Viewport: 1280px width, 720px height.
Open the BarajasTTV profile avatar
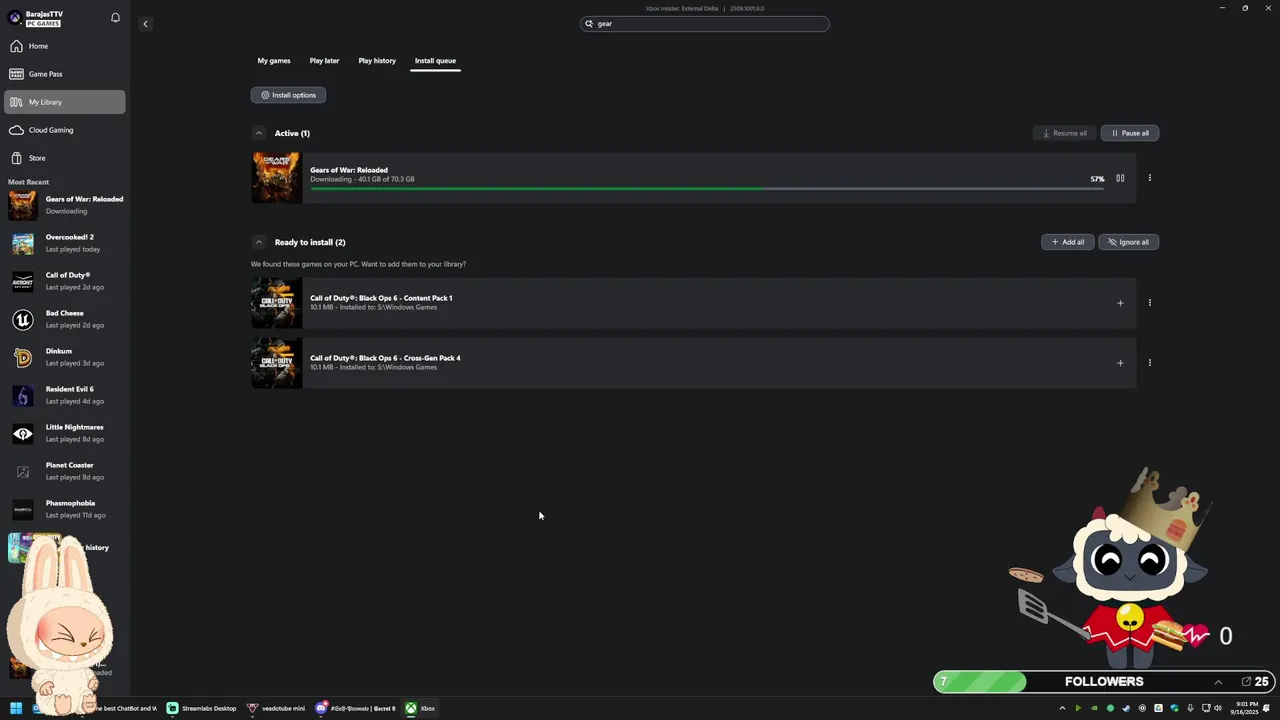point(15,18)
